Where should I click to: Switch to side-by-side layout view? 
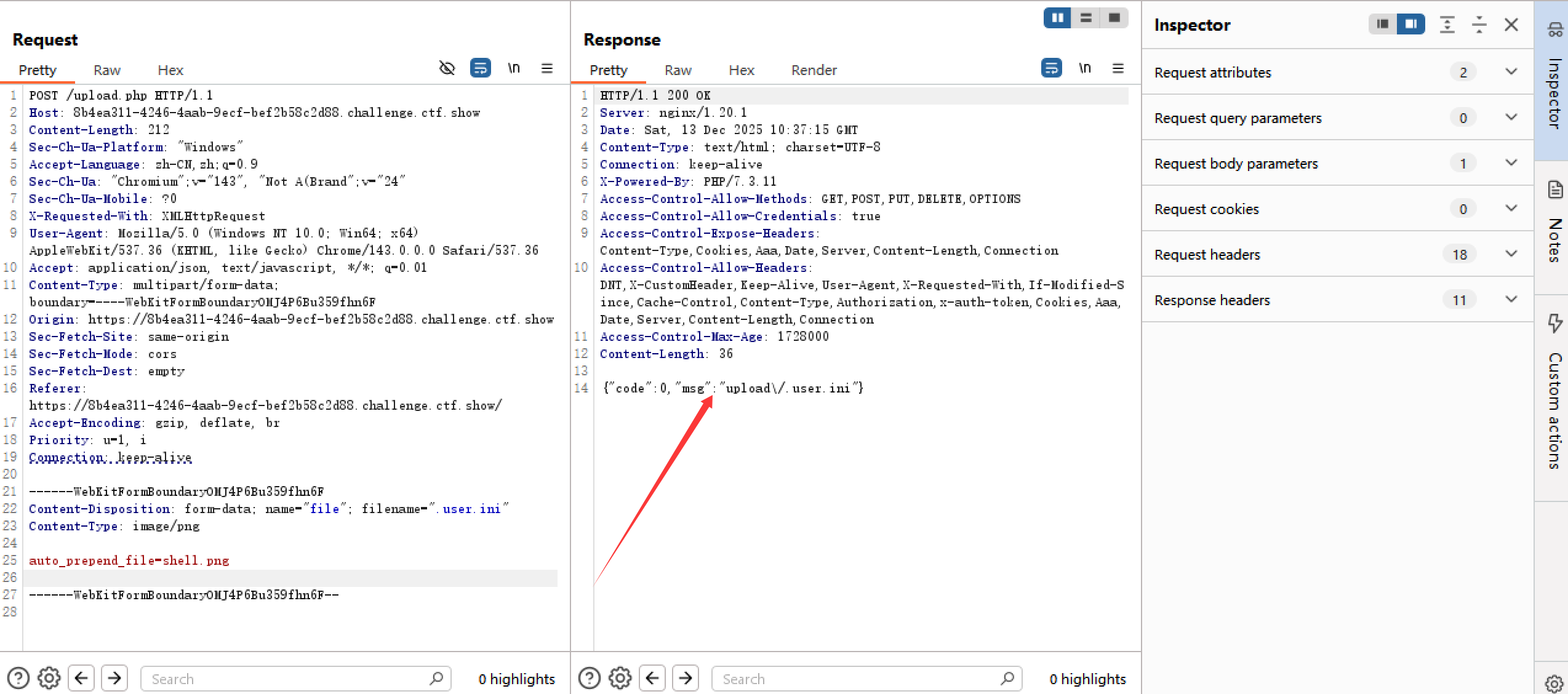click(1057, 18)
